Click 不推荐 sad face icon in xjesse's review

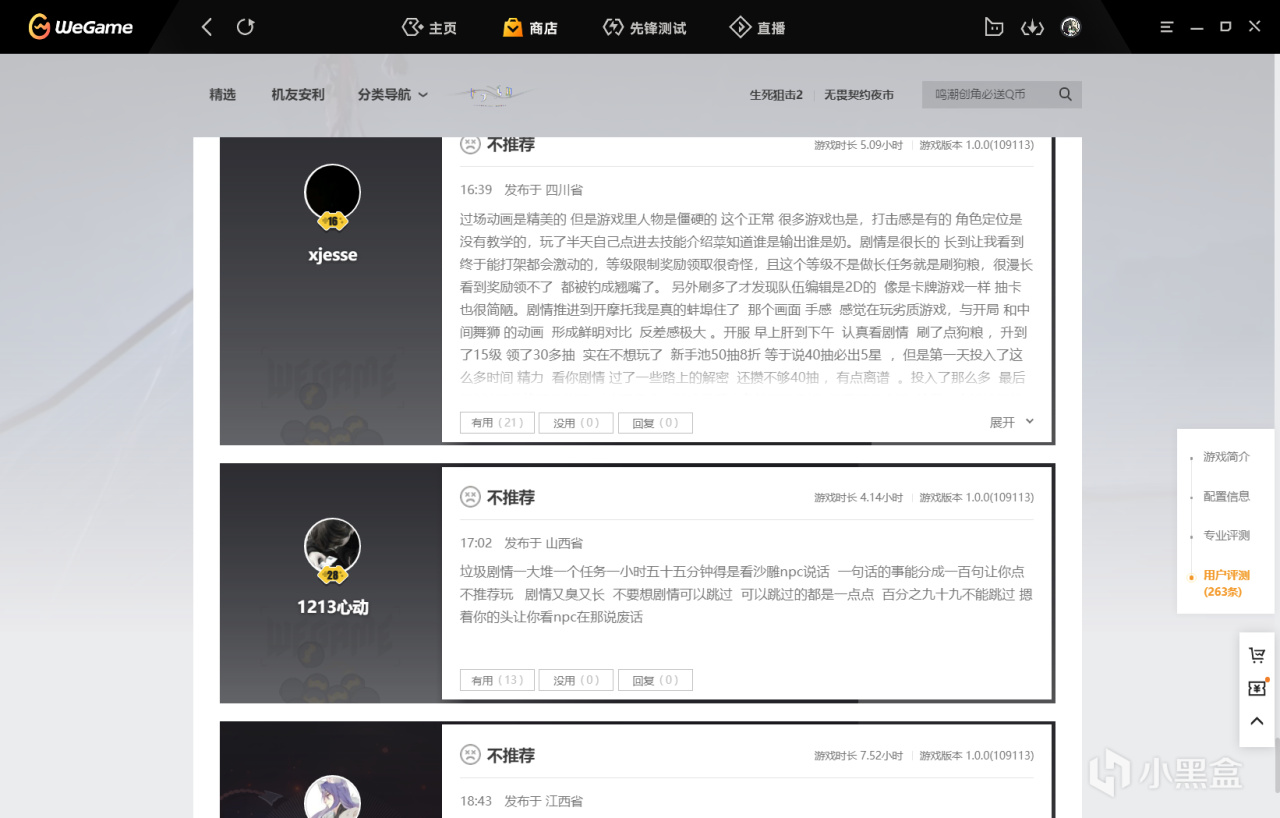pyautogui.click(x=470, y=144)
